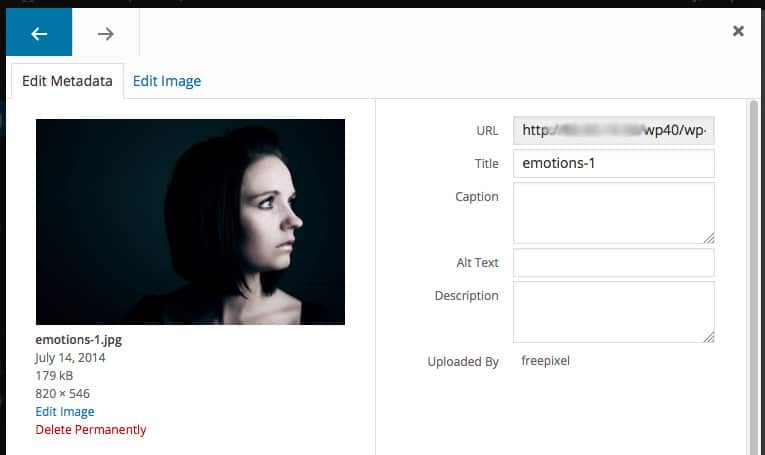Go to previous media item using left arrow
The width and height of the screenshot is (765, 455).
point(39,33)
